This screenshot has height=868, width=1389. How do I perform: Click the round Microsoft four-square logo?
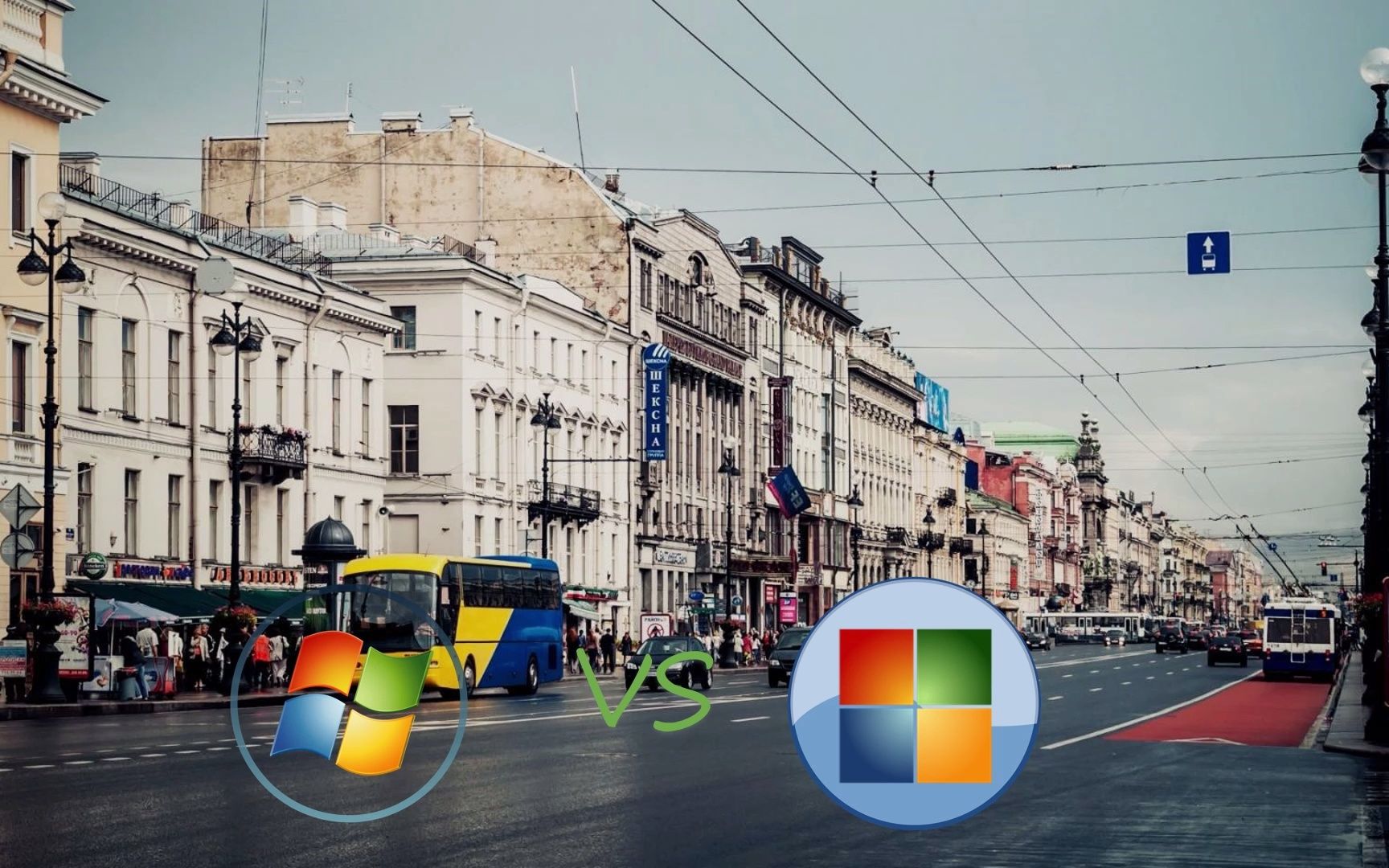click(x=914, y=703)
